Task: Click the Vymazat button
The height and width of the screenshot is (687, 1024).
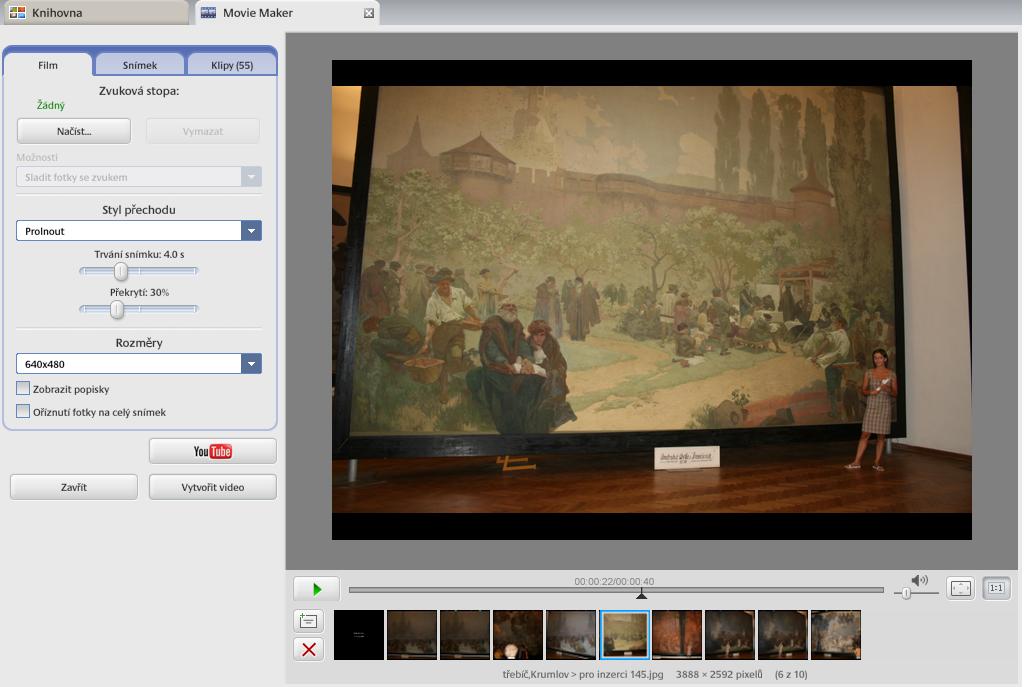Action: (202, 131)
